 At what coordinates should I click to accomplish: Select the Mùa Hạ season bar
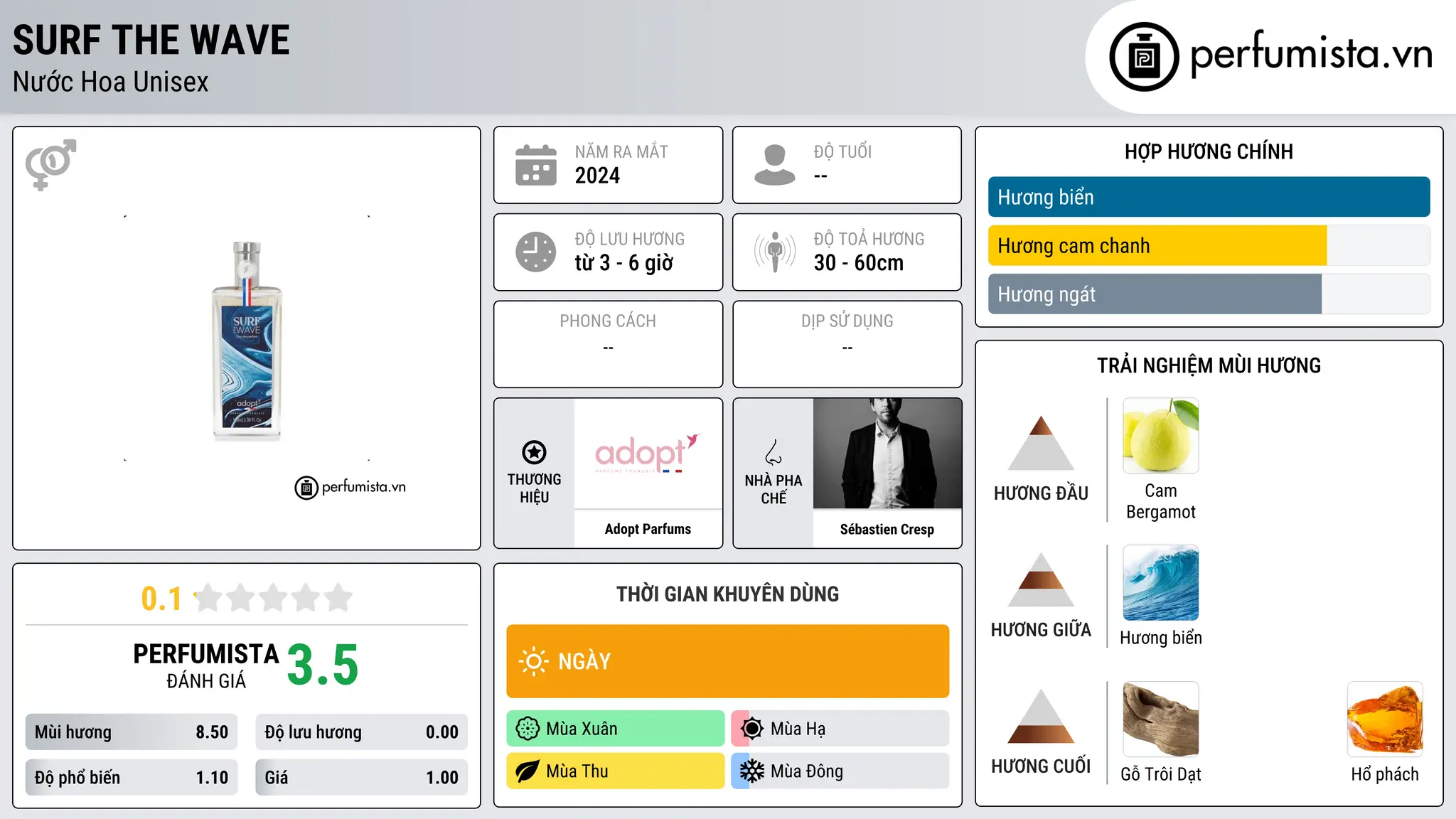click(840, 729)
